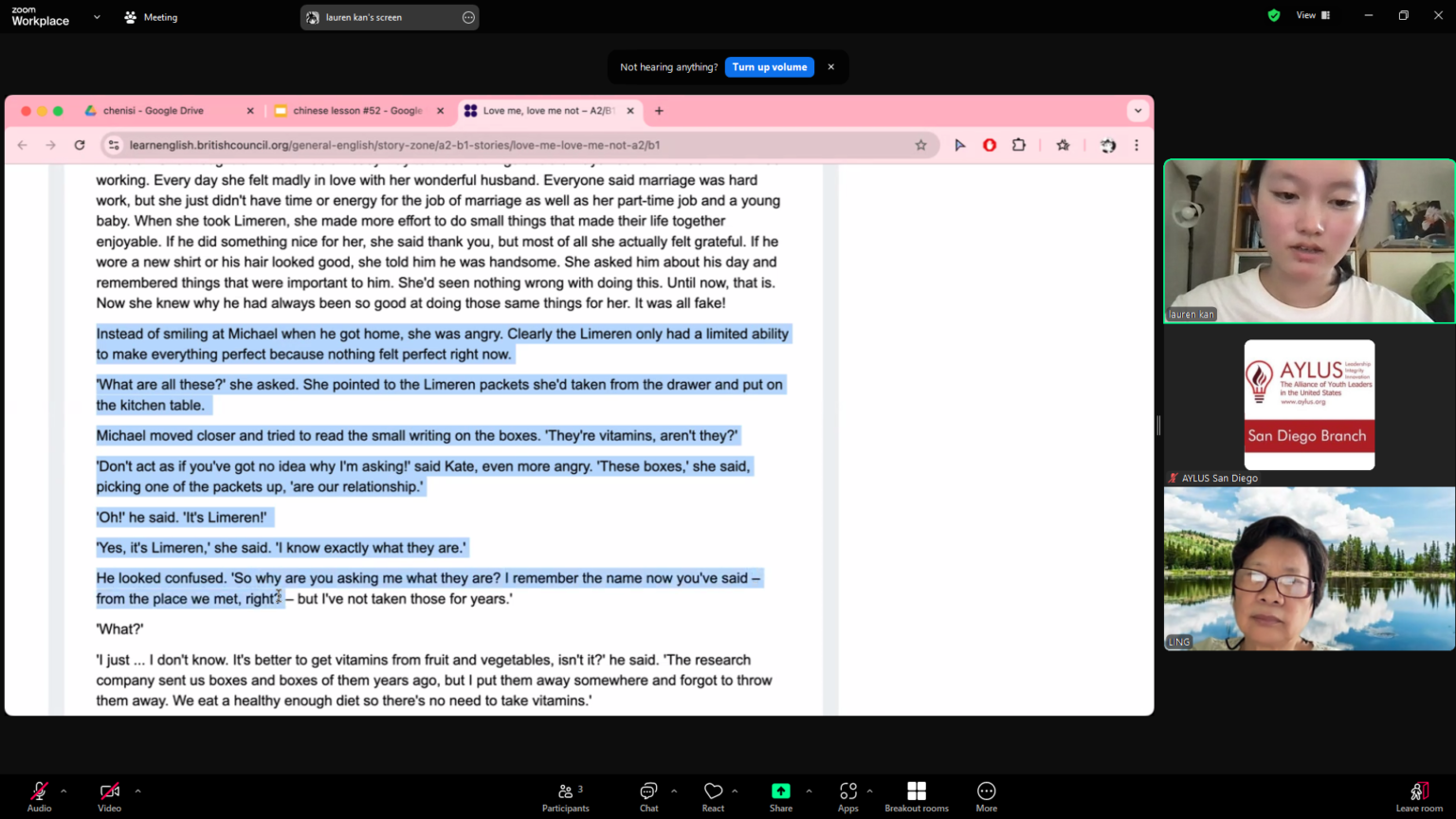Dismiss the Not hearing anything notification
Screen dimensions: 1456x819
(831, 67)
